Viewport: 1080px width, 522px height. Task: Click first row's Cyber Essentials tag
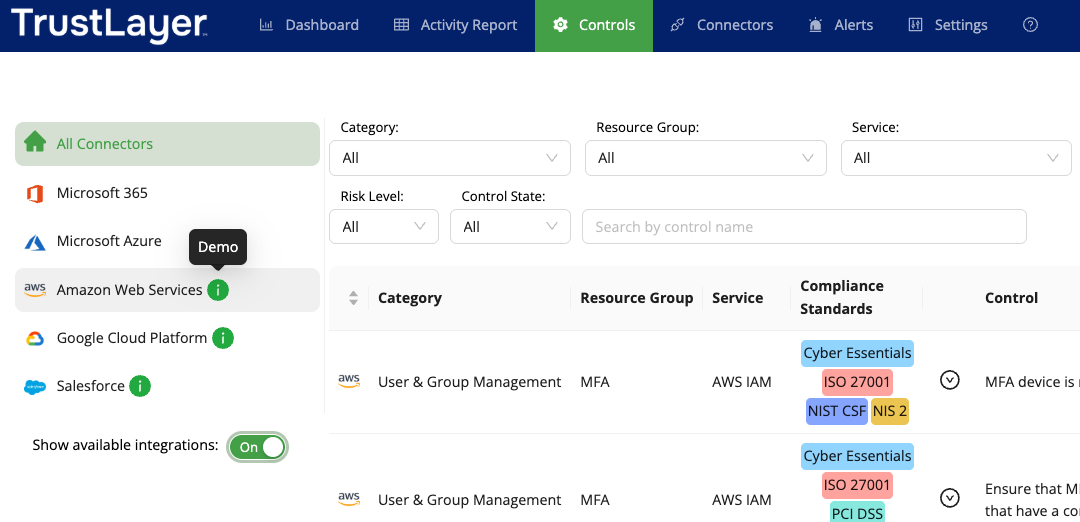858,353
